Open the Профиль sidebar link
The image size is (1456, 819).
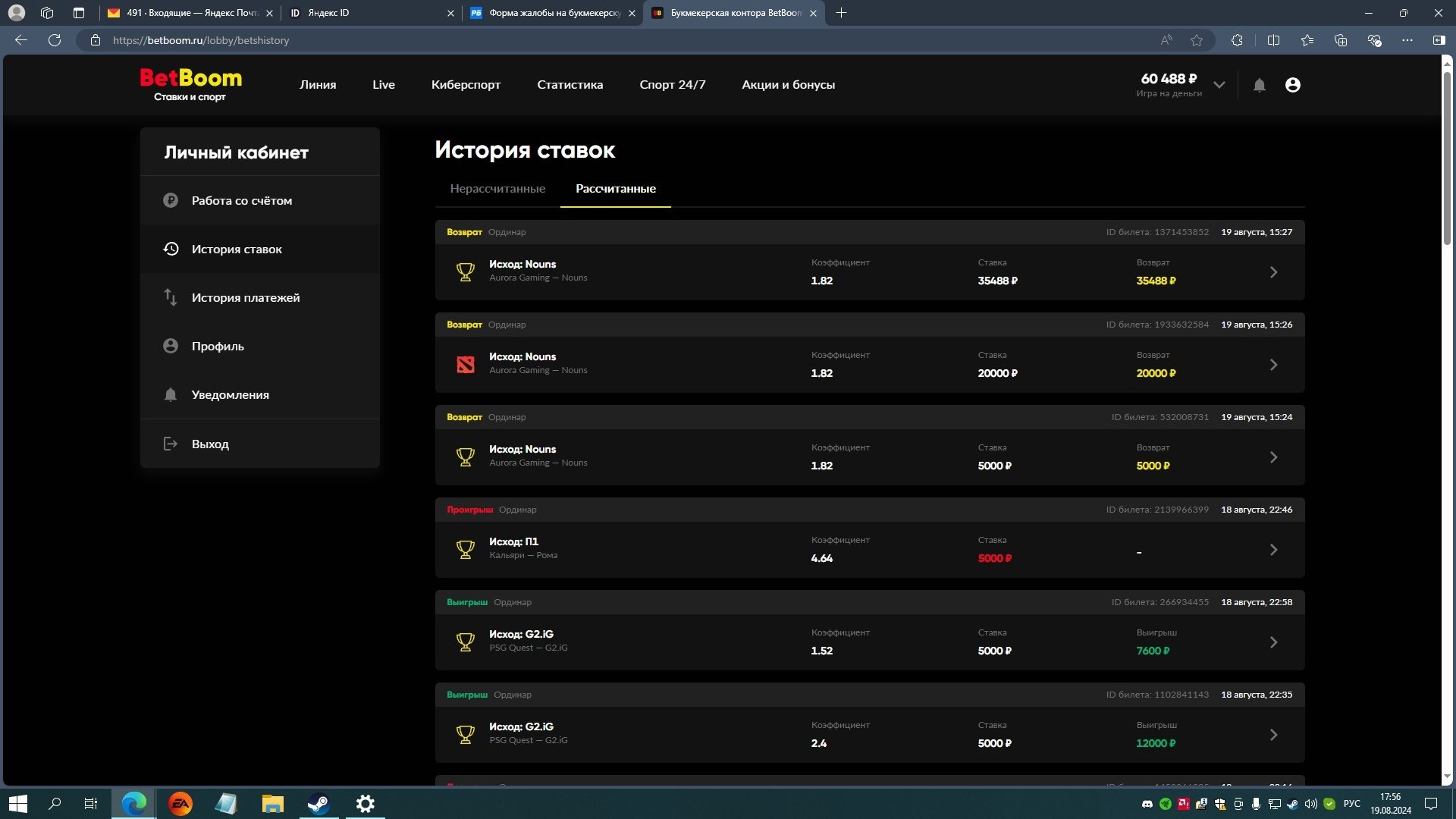(x=218, y=347)
